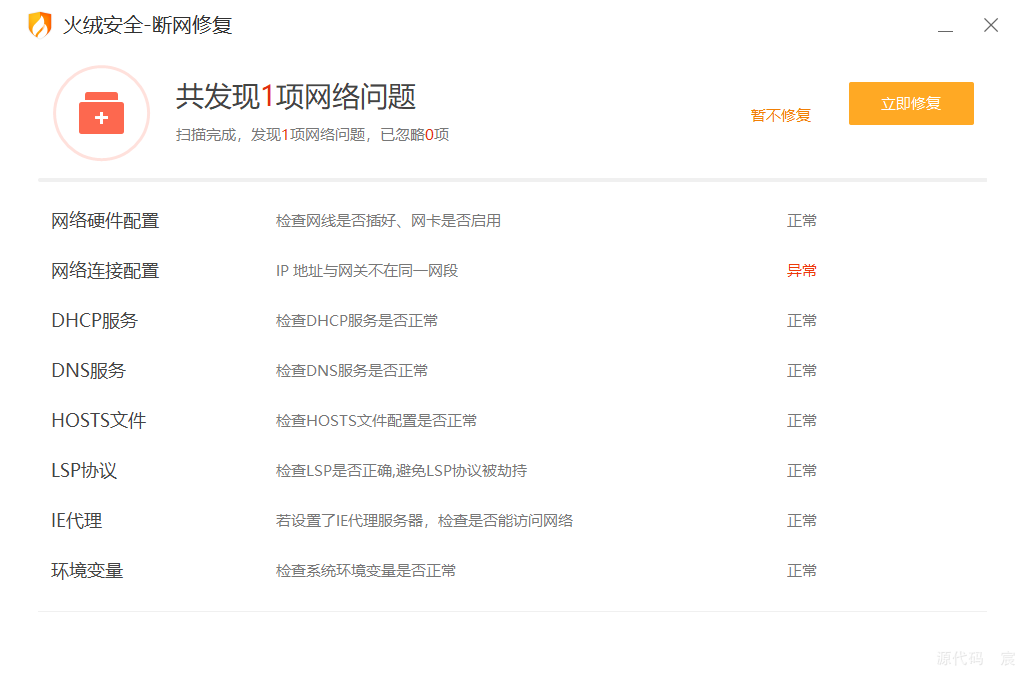Click description 检查LSP是否正确,避免LSP协议被劫持

coord(401,470)
